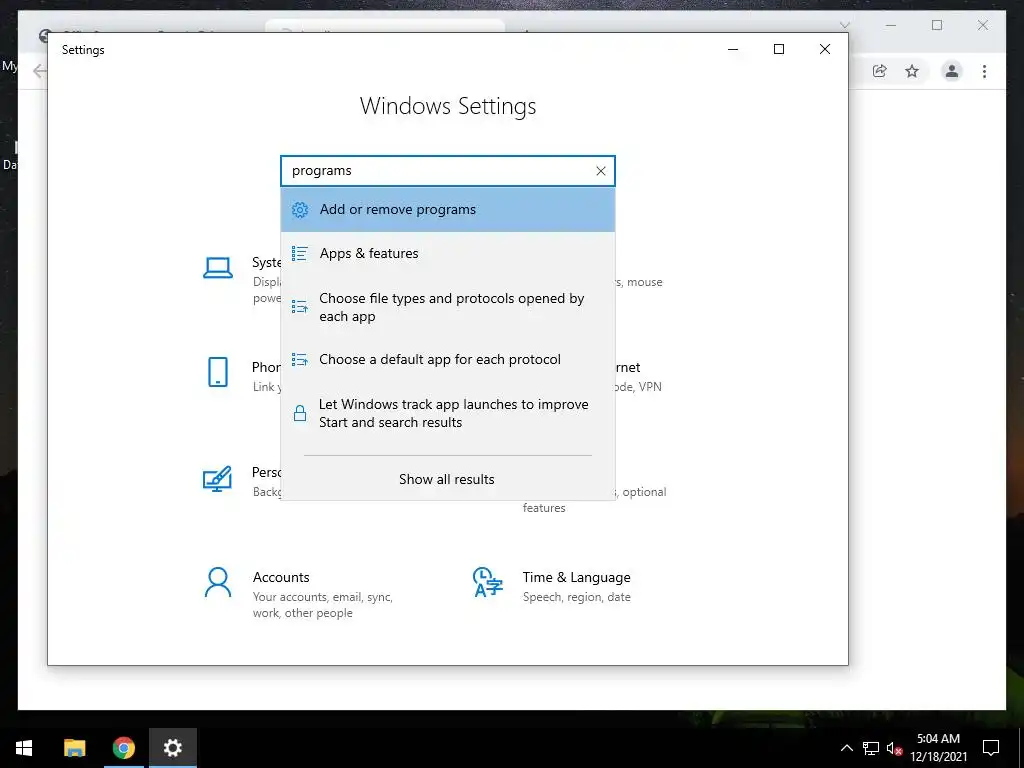Viewport: 1024px width, 768px height.
Task: Open Time & Language settings label
Action: [x=576, y=577]
